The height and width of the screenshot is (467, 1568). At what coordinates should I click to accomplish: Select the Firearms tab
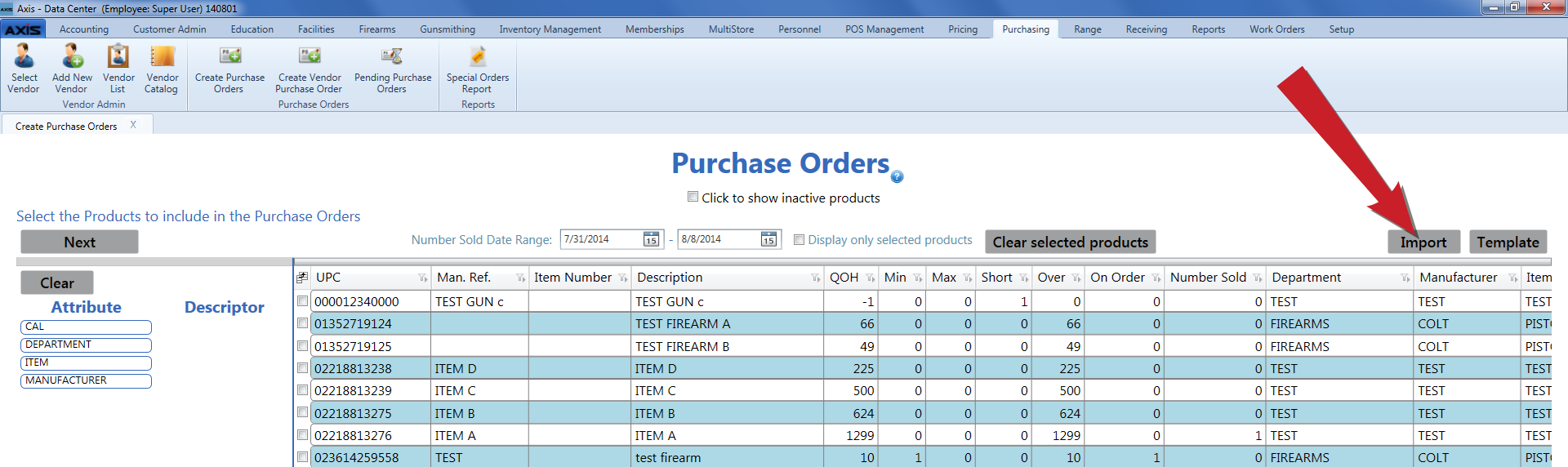tap(376, 29)
